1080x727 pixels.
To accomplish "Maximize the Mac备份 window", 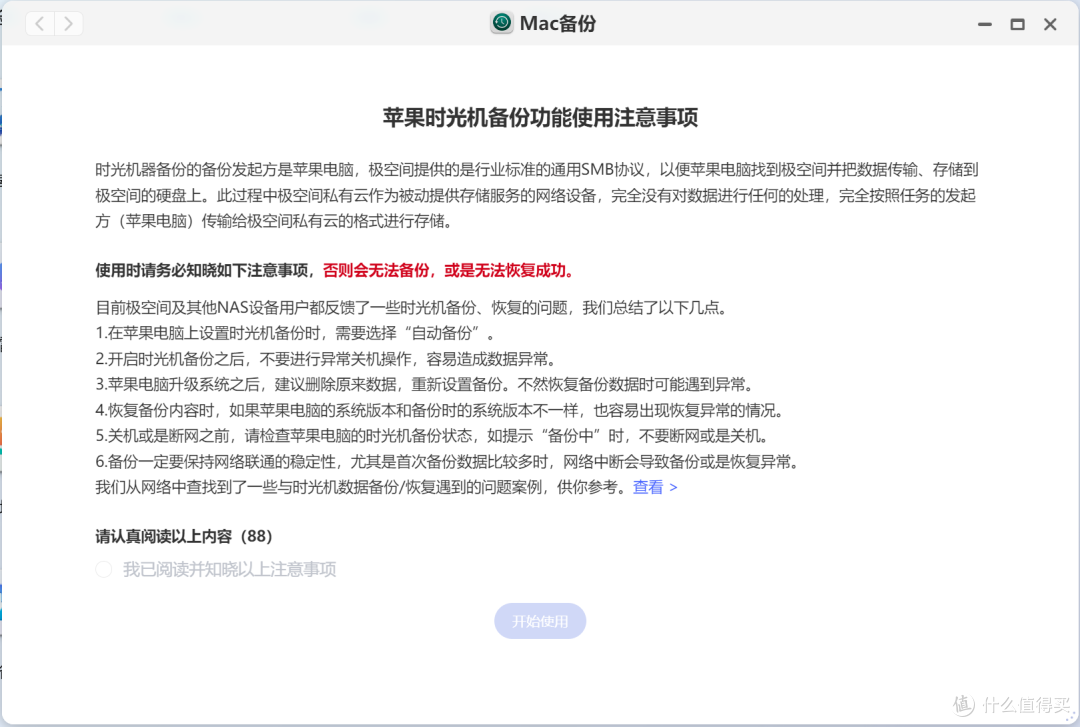I will [x=1017, y=24].
